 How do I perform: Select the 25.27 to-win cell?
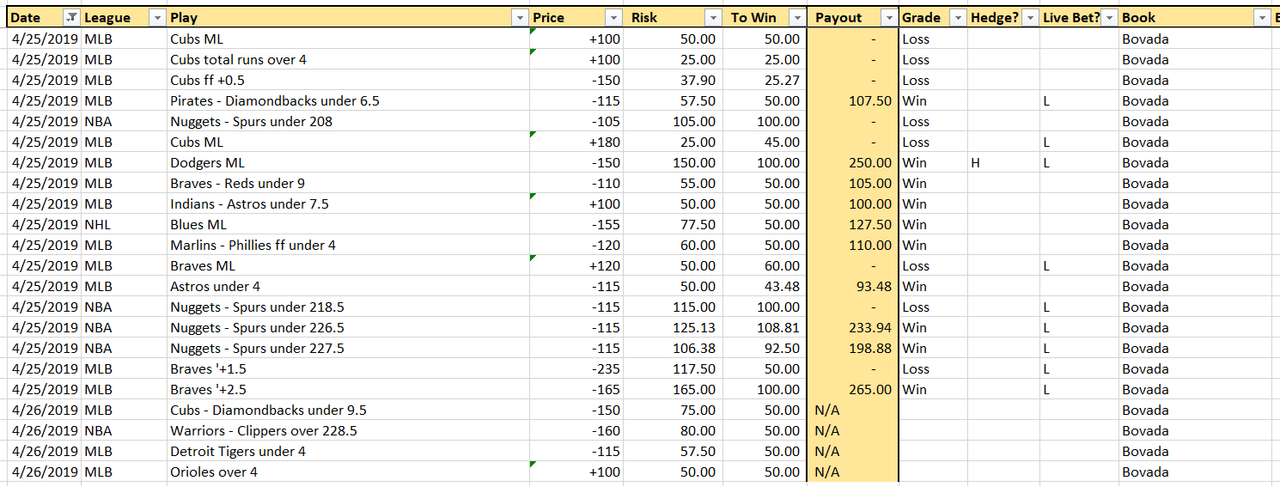click(764, 80)
